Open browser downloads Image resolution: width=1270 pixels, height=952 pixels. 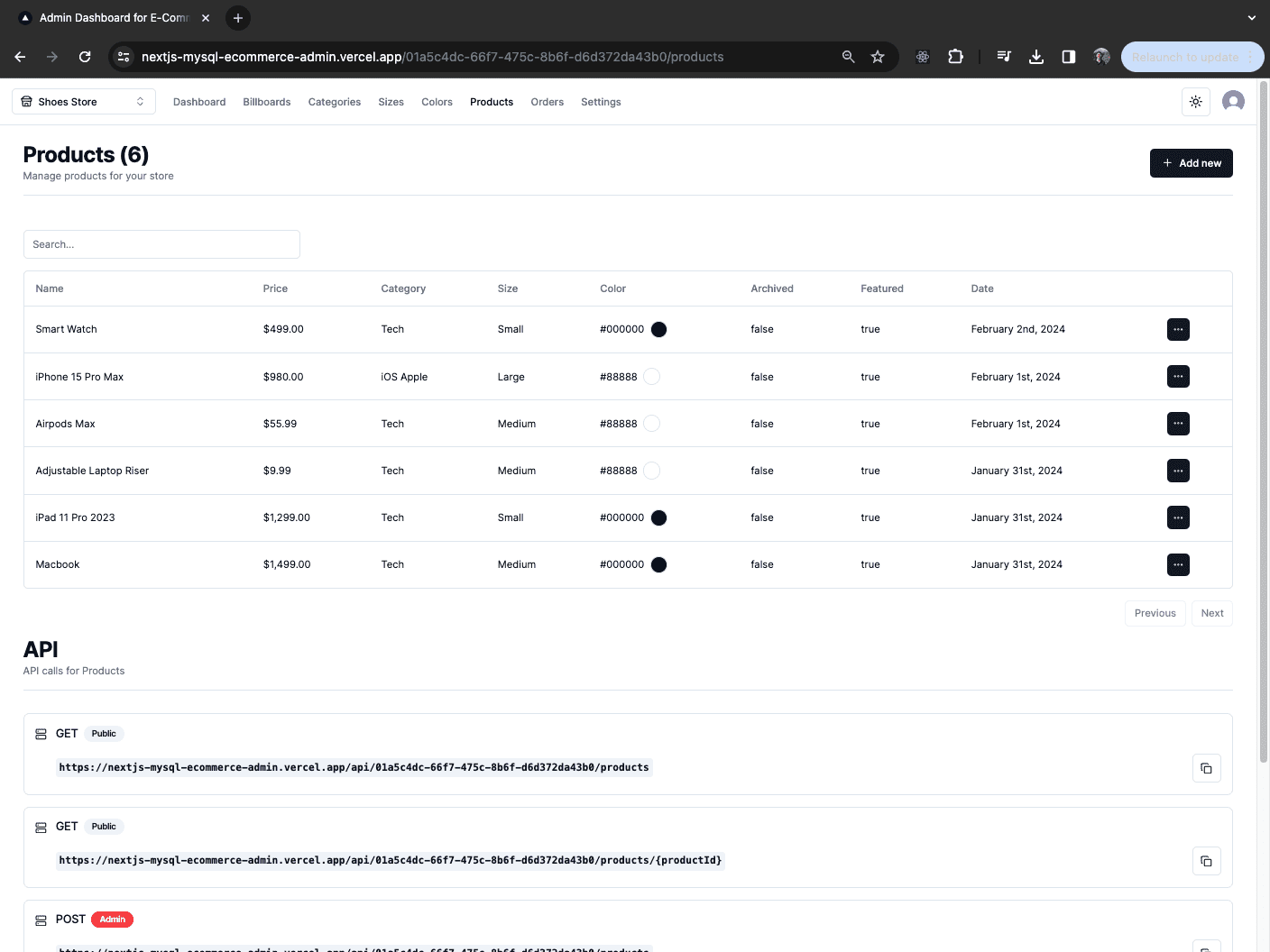[1036, 57]
